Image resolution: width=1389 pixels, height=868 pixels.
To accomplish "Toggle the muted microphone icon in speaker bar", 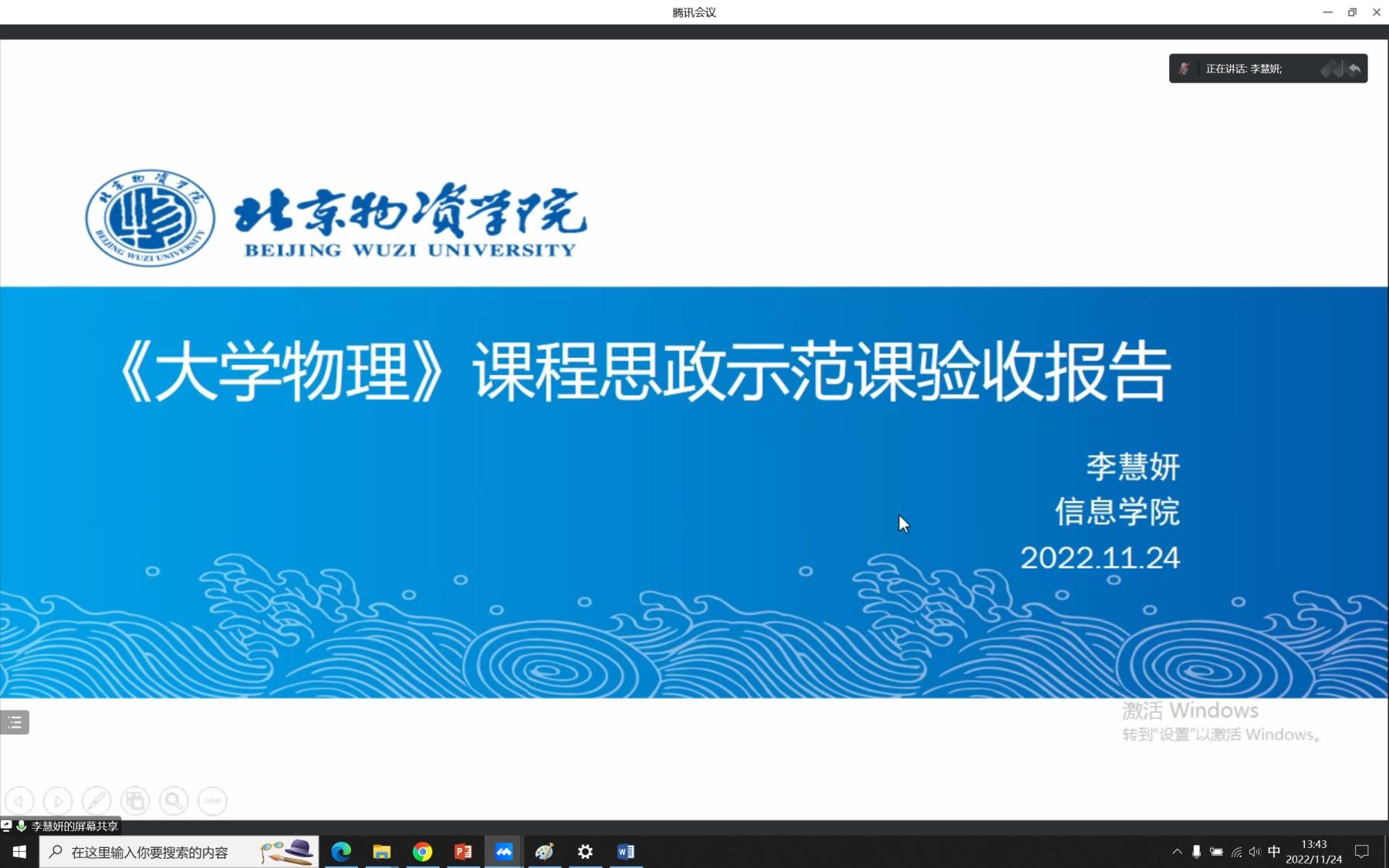I will 1184,69.
